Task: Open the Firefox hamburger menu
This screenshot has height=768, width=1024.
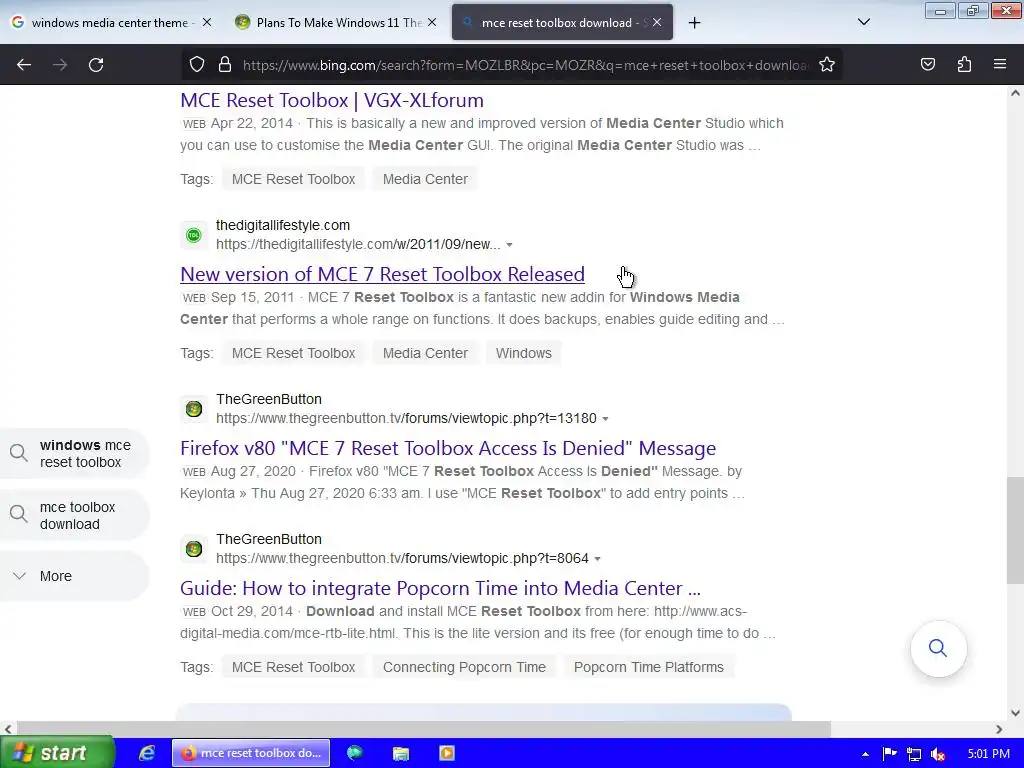Action: point(1000,64)
